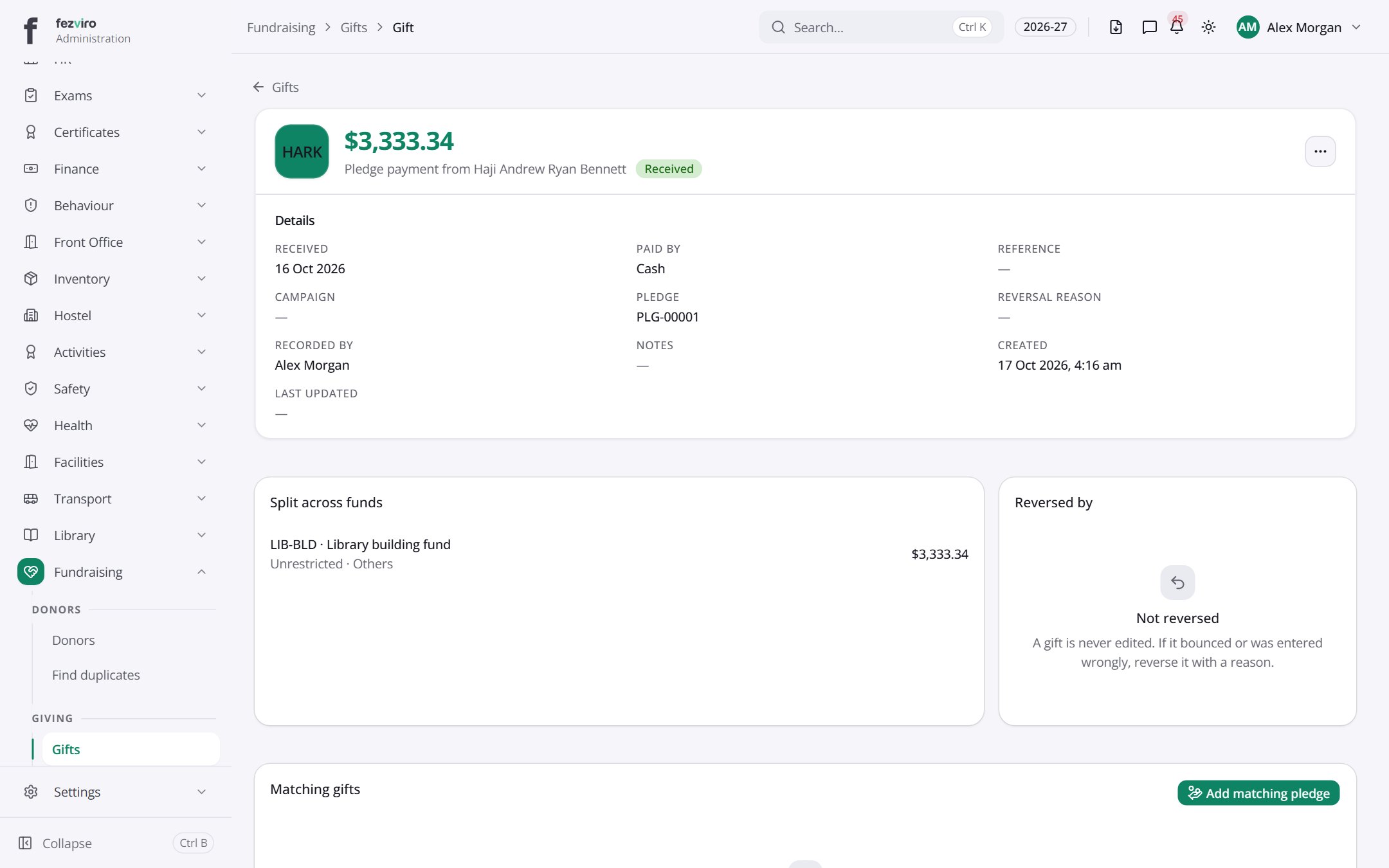
Task: Go to Fundraising breadcrumb
Action: (x=281, y=28)
